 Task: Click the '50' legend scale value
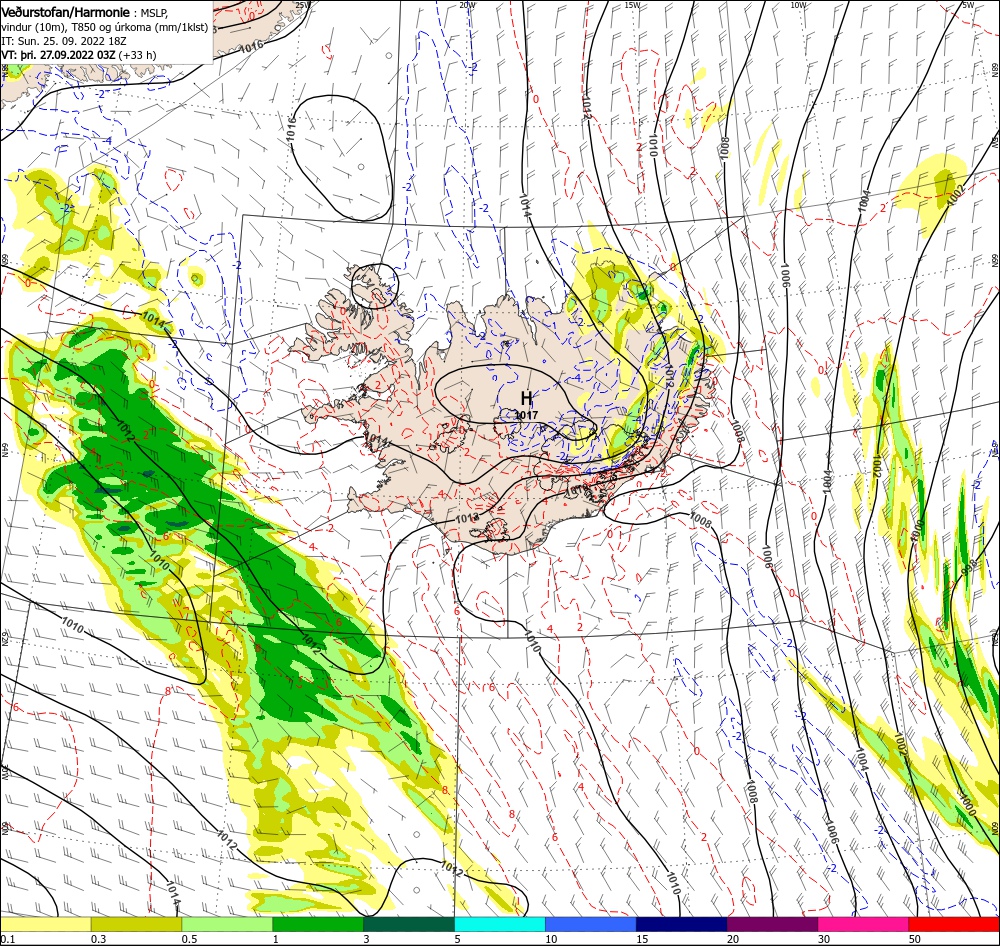coord(915,939)
